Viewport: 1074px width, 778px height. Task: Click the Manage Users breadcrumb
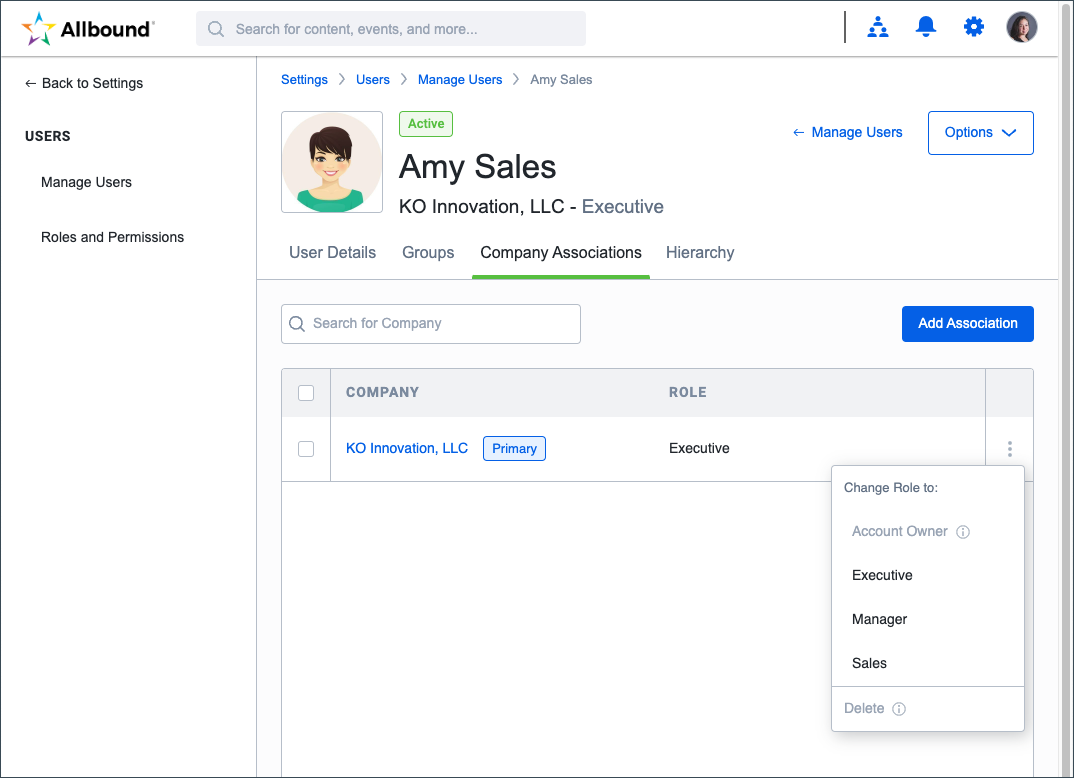pos(460,79)
